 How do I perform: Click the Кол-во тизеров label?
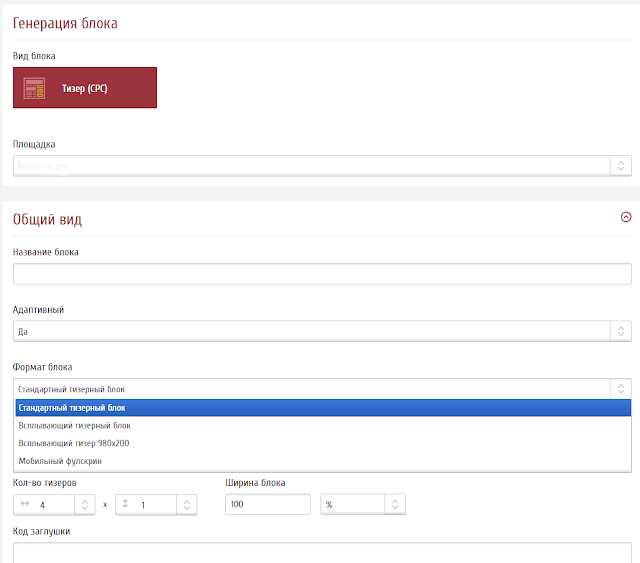point(44,483)
